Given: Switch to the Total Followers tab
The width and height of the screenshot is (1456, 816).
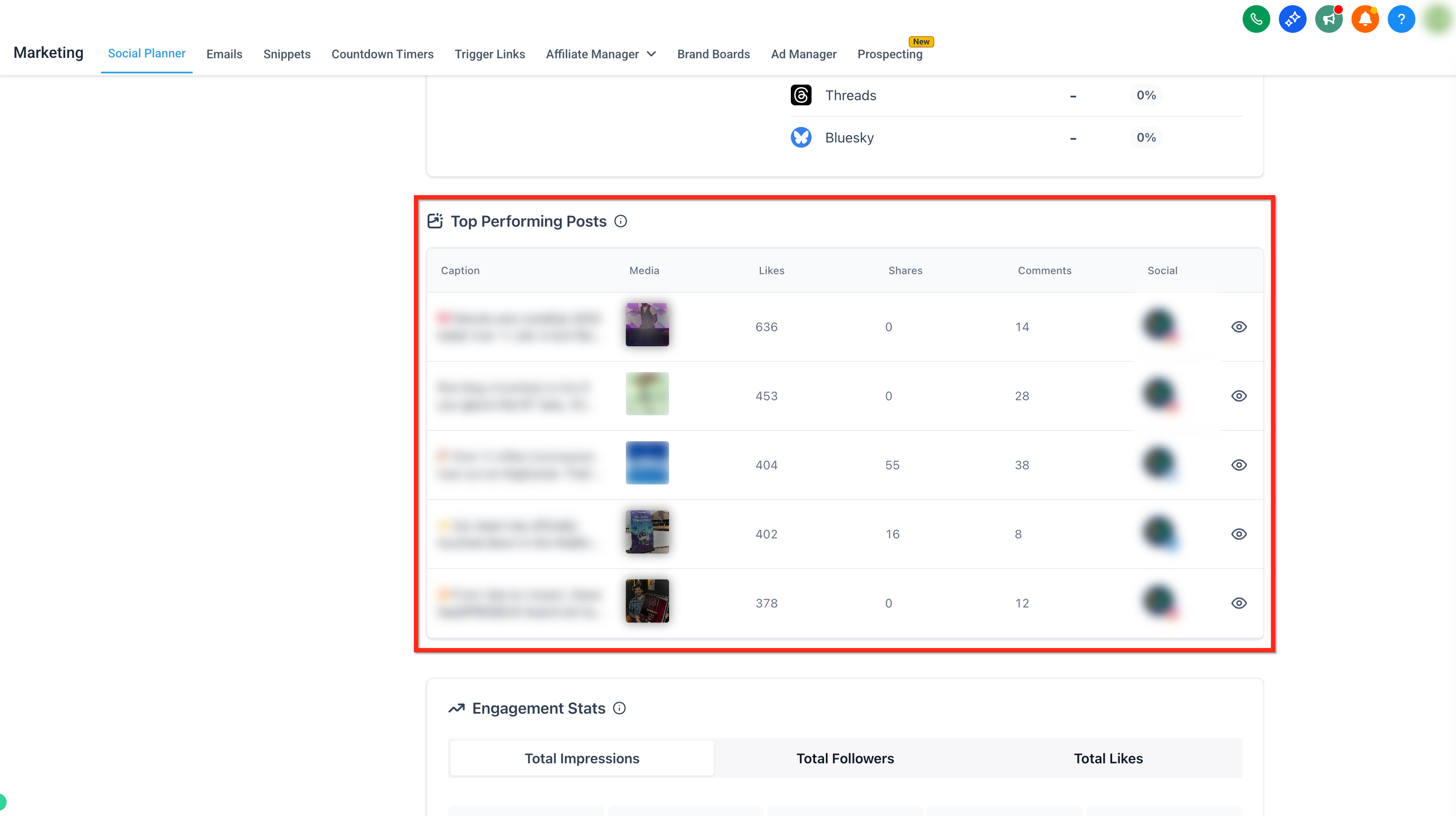Looking at the screenshot, I should click(x=845, y=758).
